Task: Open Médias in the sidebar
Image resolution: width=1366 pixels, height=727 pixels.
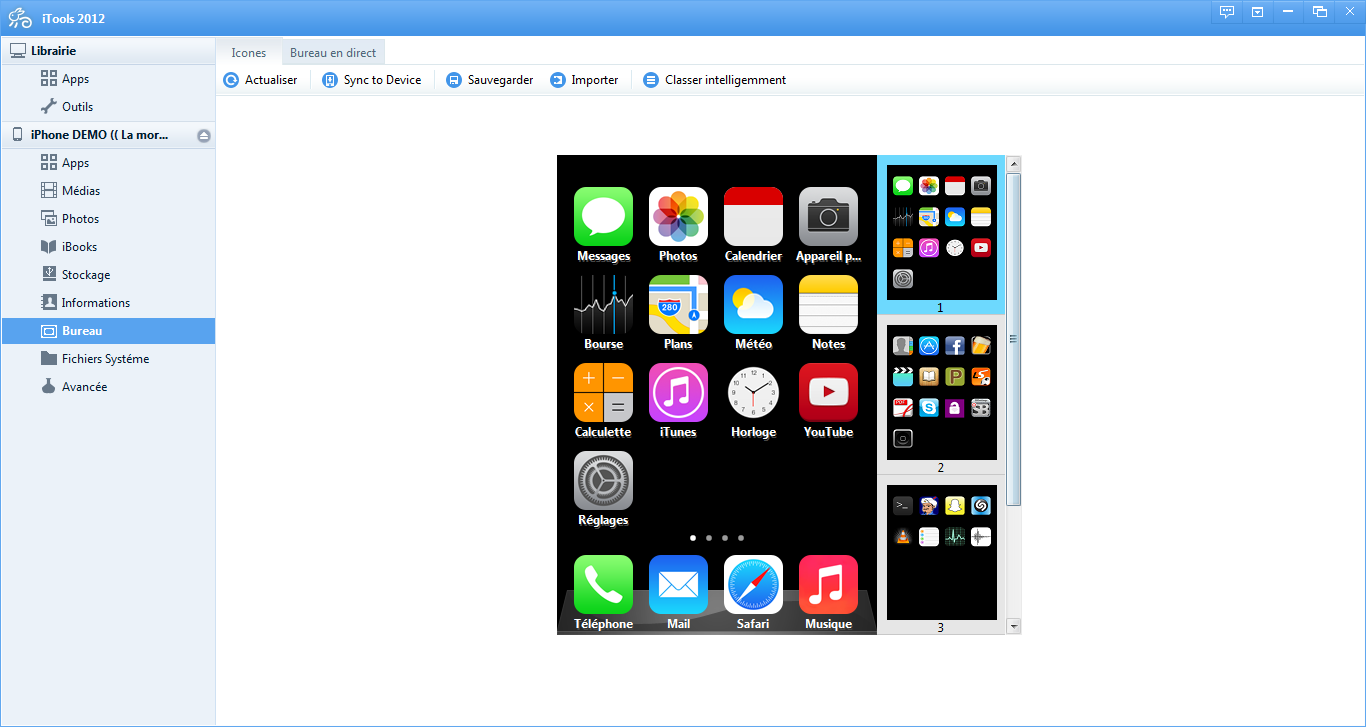Action: pyautogui.click(x=108, y=191)
